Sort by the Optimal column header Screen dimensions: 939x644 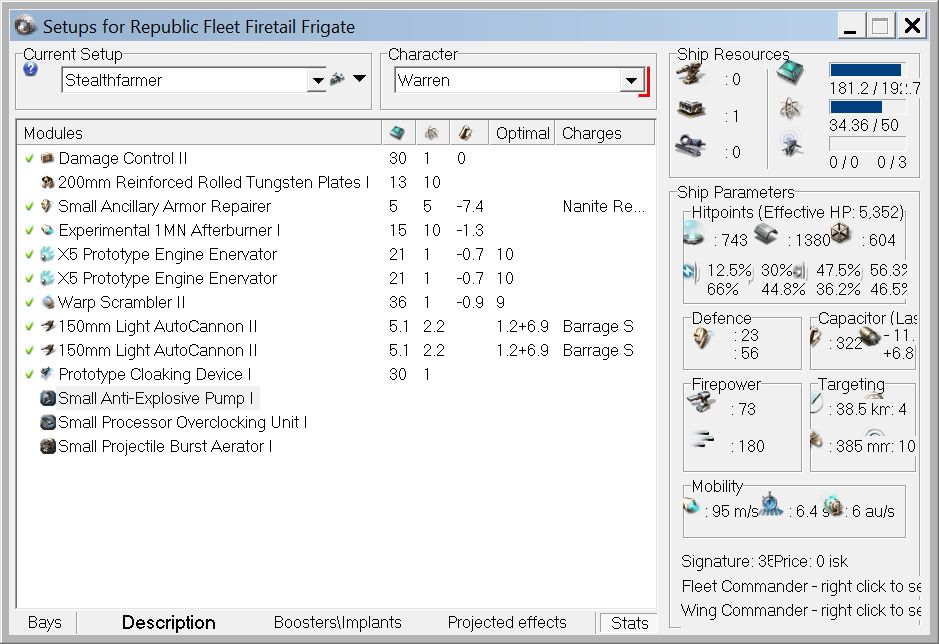(x=522, y=133)
